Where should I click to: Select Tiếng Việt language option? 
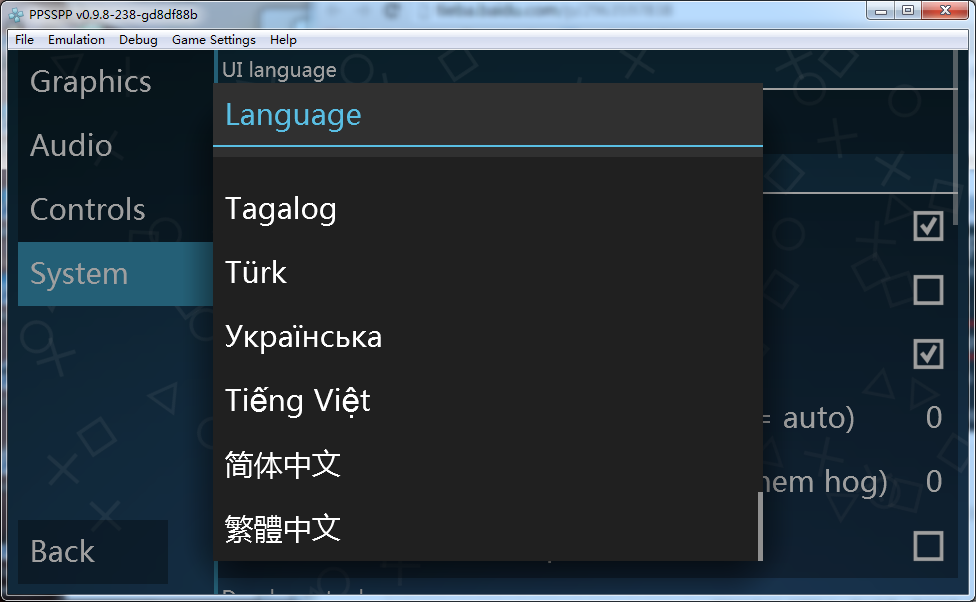(x=487, y=400)
